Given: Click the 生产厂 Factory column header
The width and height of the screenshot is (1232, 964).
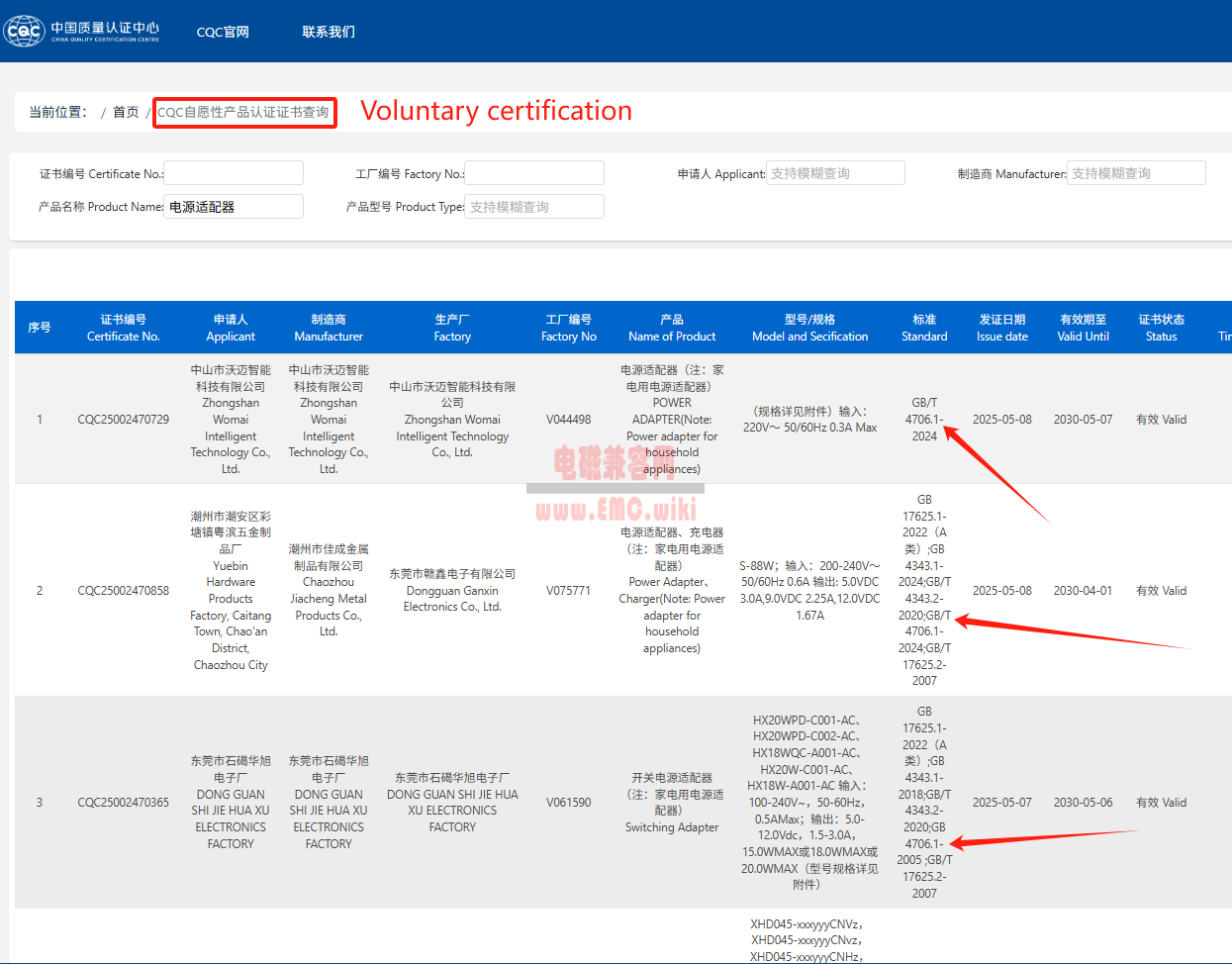Looking at the screenshot, I should [x=452, y=328].
